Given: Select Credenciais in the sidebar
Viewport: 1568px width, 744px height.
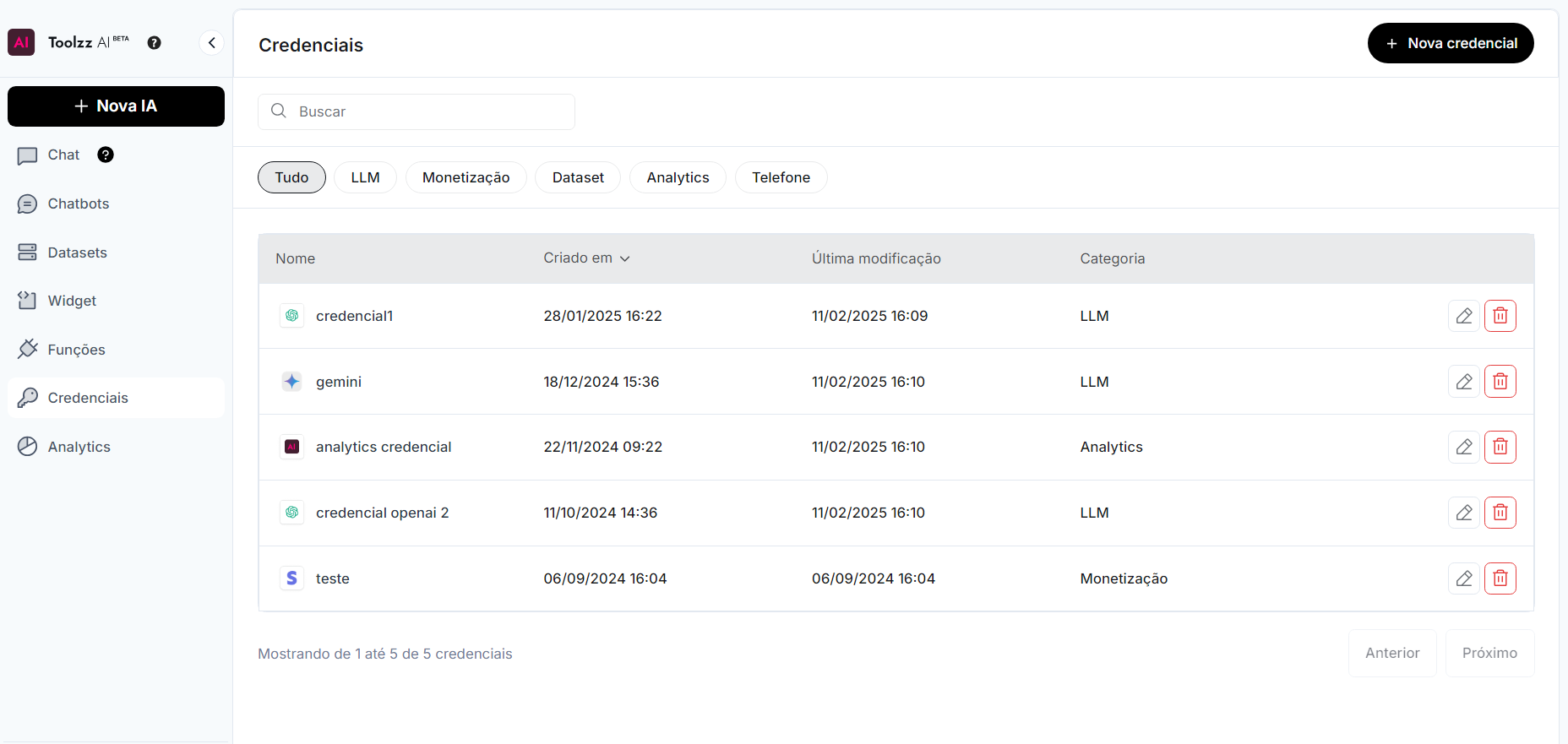Looking at the screenshot, I should [116, 398].
